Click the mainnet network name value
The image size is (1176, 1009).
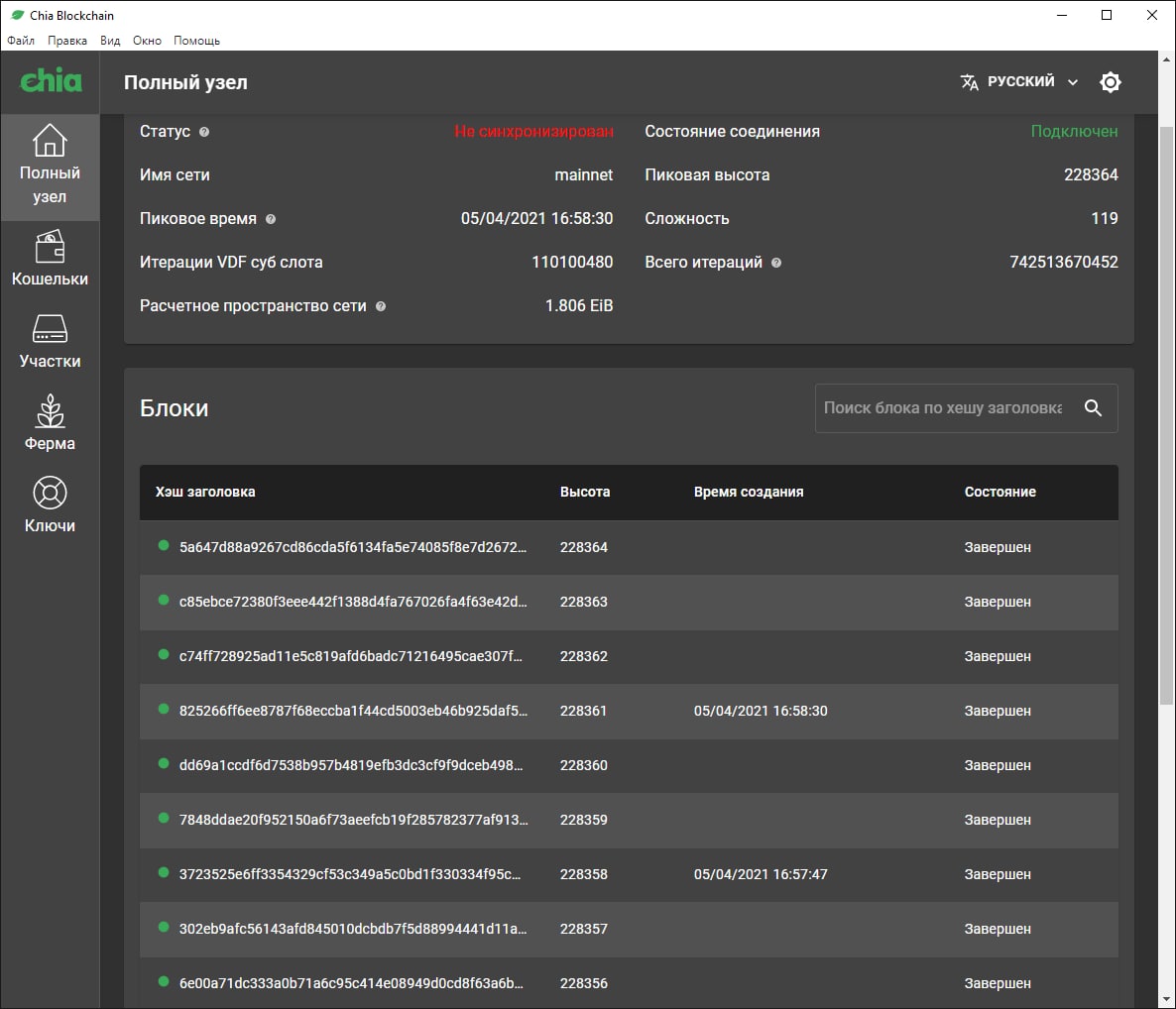tap(583, 175)
